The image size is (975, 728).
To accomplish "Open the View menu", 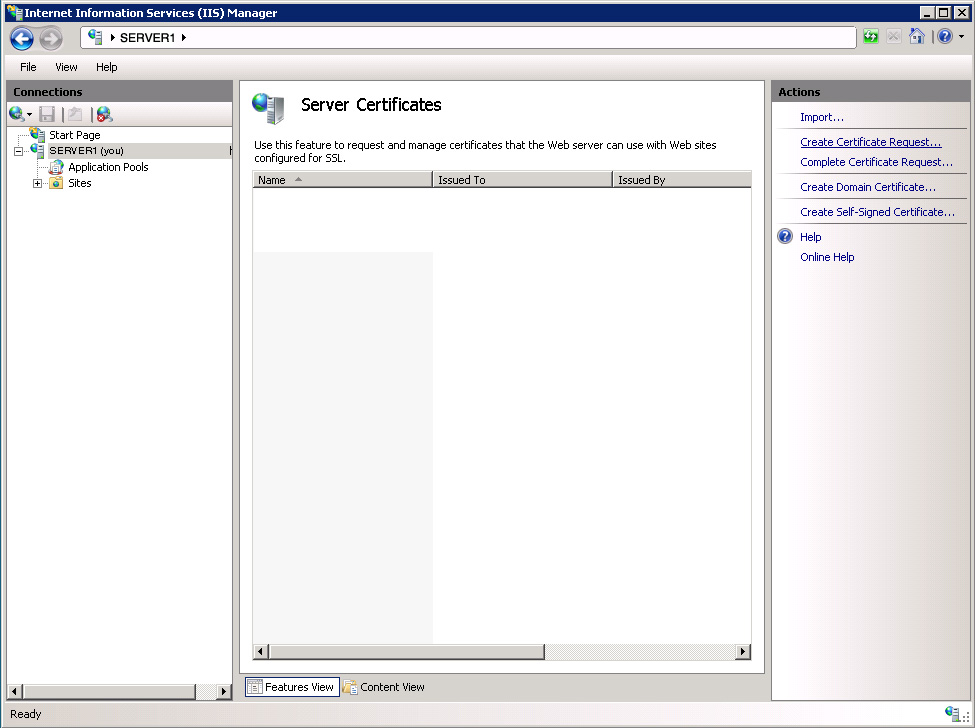I will (66, 67).
